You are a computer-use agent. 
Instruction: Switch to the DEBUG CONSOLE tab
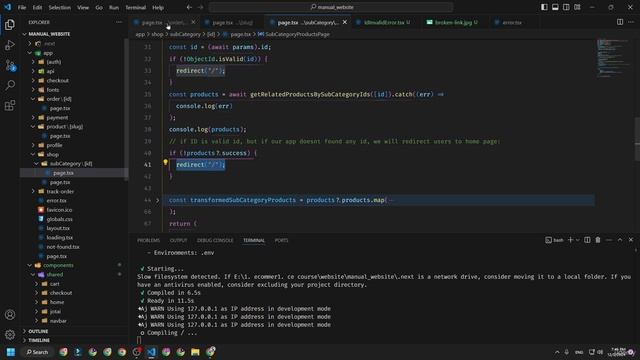(x=215, y=240)
